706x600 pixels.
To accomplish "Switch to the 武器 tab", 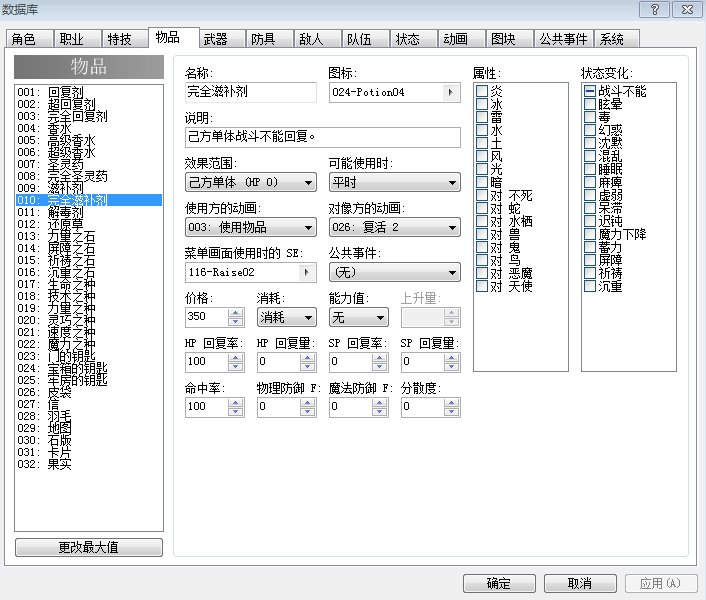I will coord(222,39).
